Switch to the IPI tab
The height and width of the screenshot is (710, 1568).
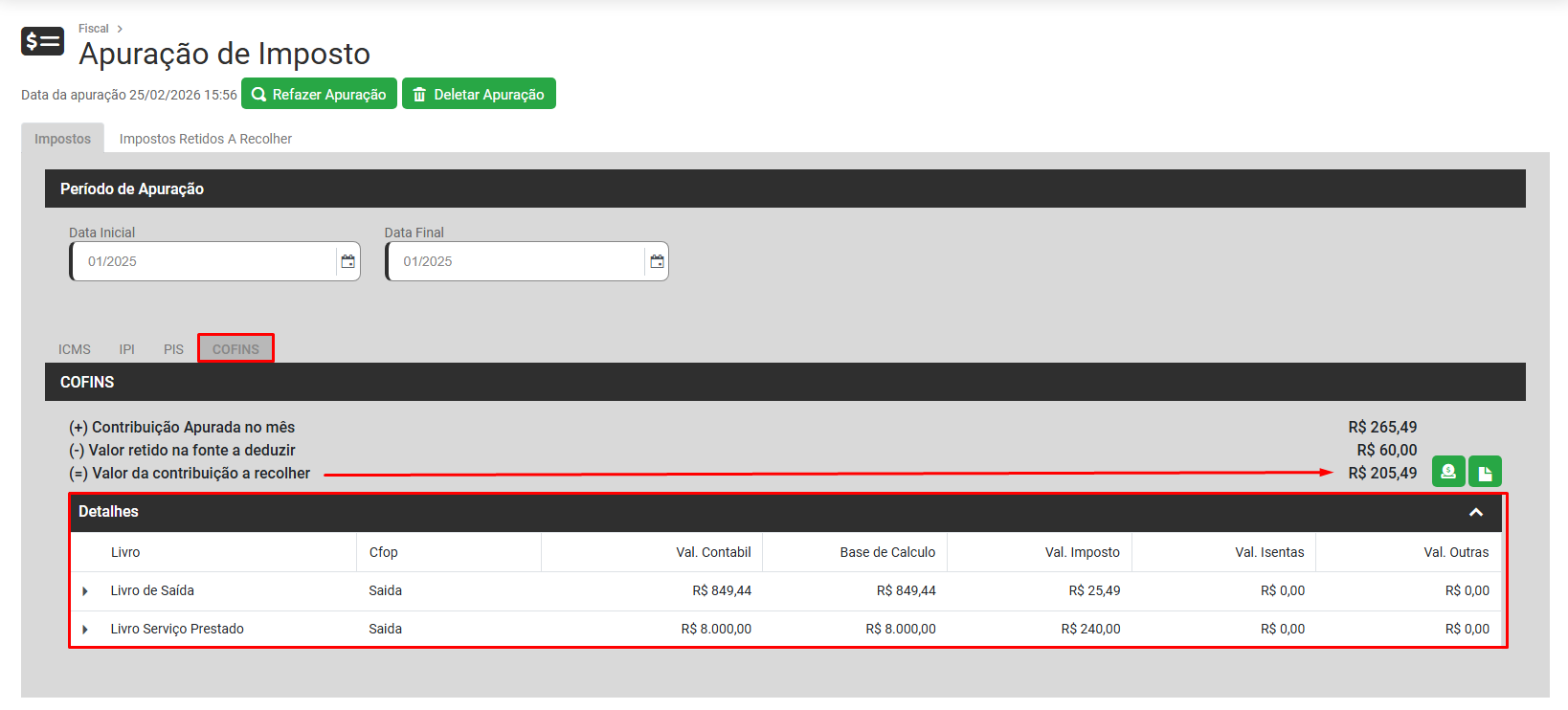pyautogui.click(x=126, y=349)
